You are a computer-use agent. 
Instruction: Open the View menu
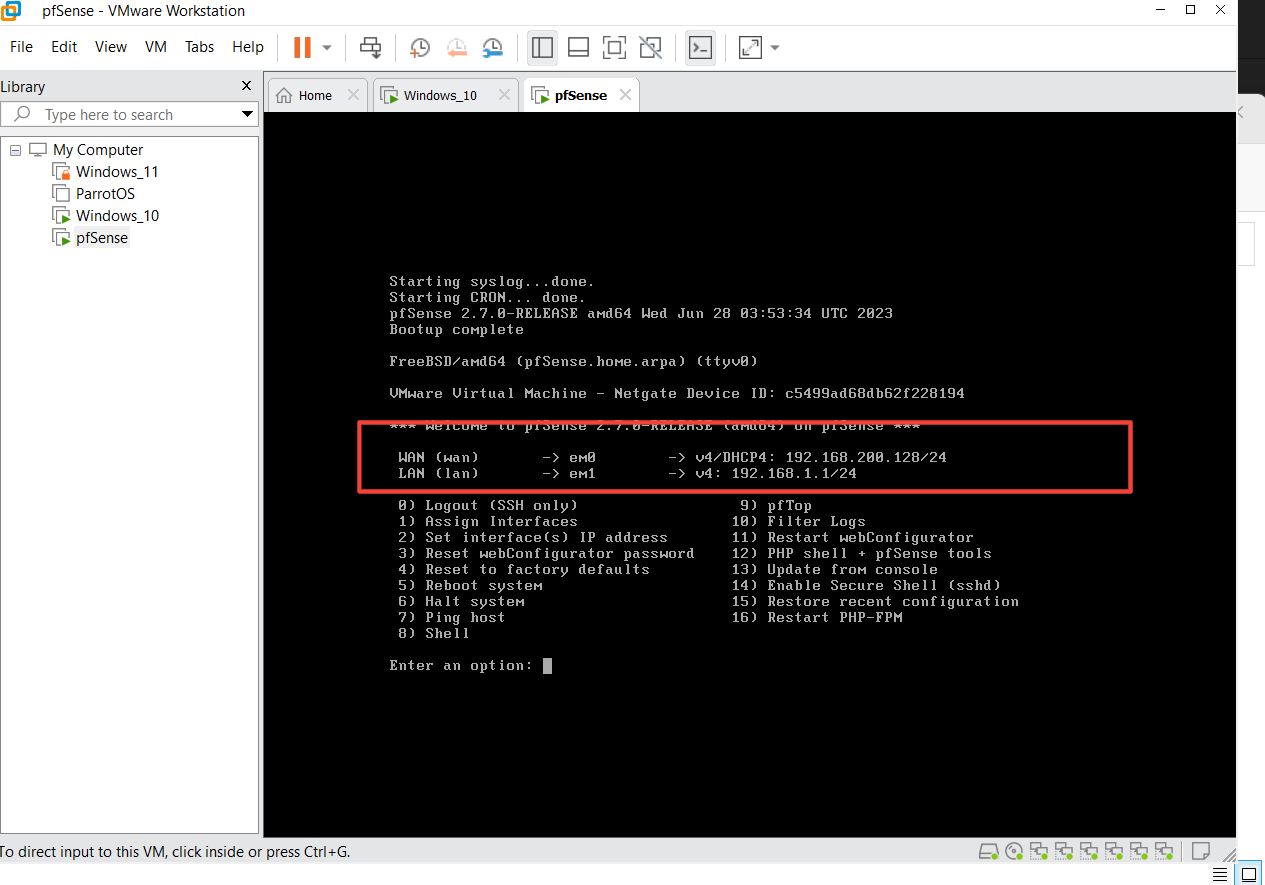pos(111,47)
